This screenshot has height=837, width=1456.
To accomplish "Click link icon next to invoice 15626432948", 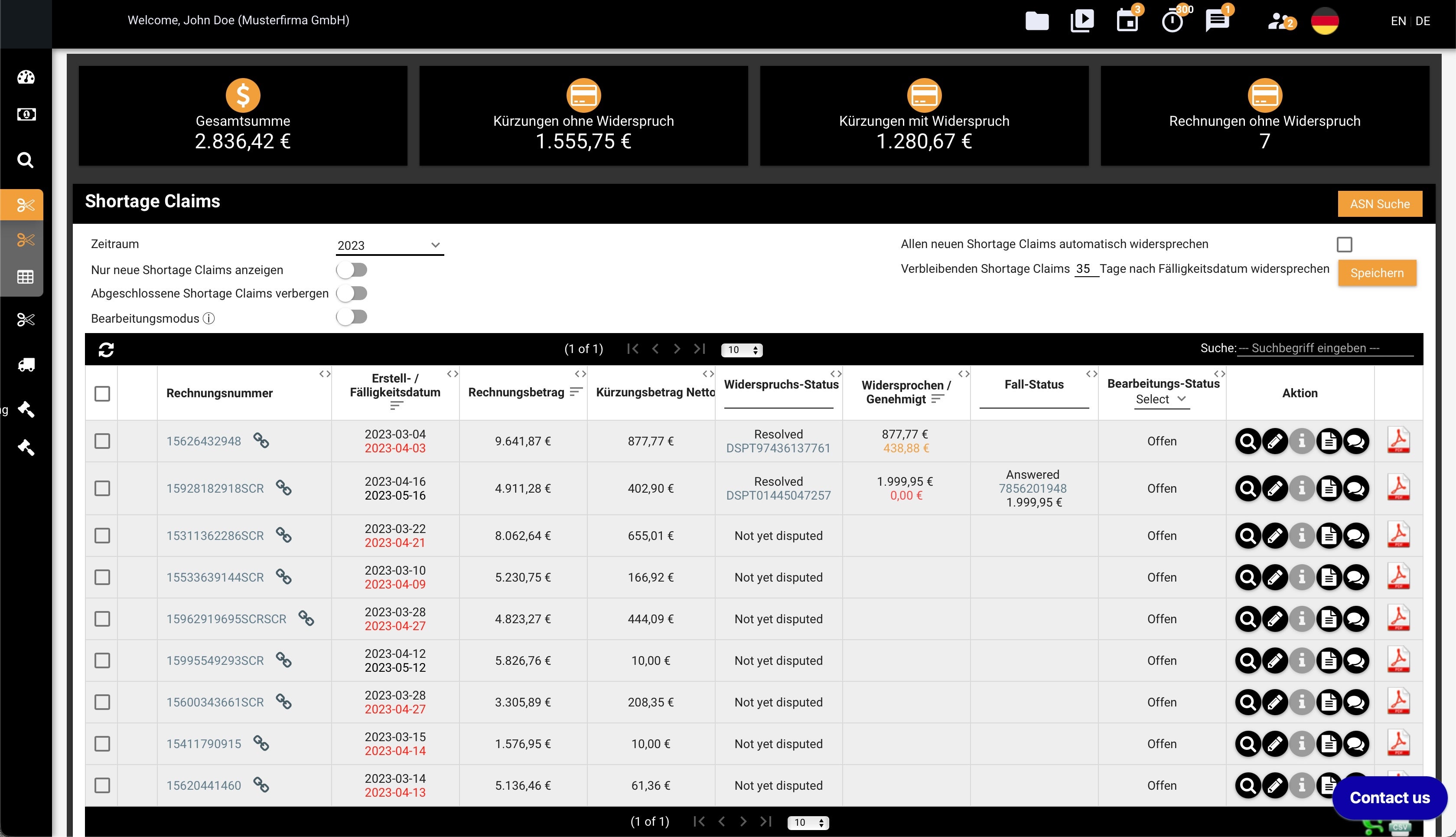I will pyautogui.click(x=261, y=441).
